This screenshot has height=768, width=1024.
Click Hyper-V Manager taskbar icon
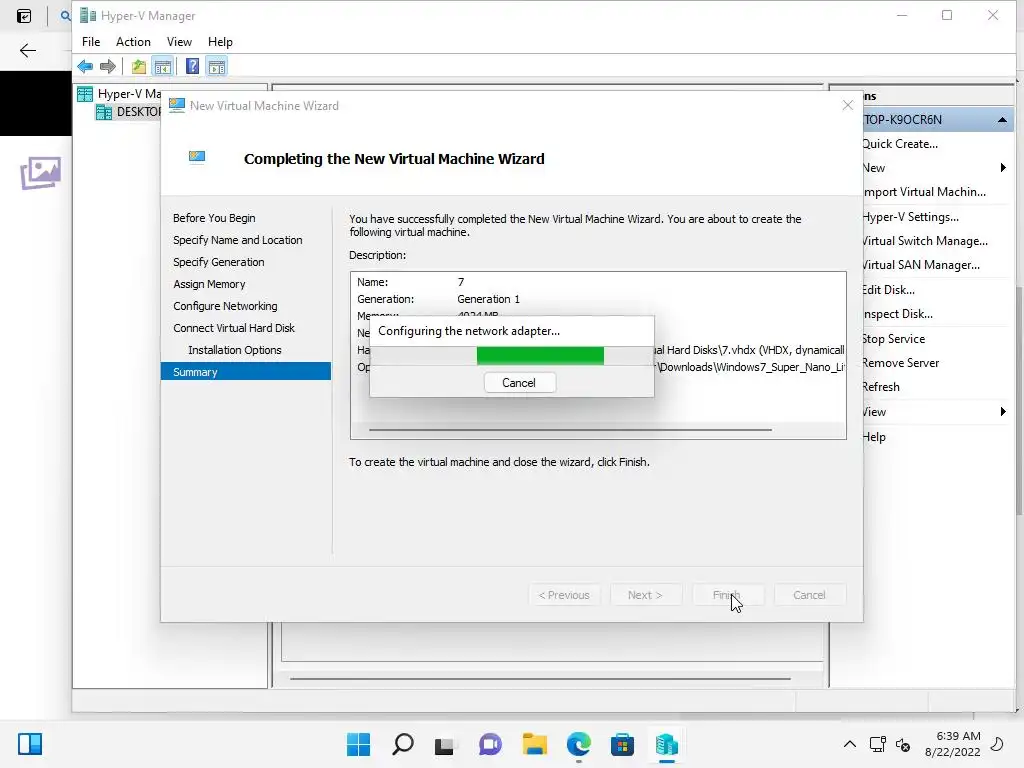[x=667, y=744]
